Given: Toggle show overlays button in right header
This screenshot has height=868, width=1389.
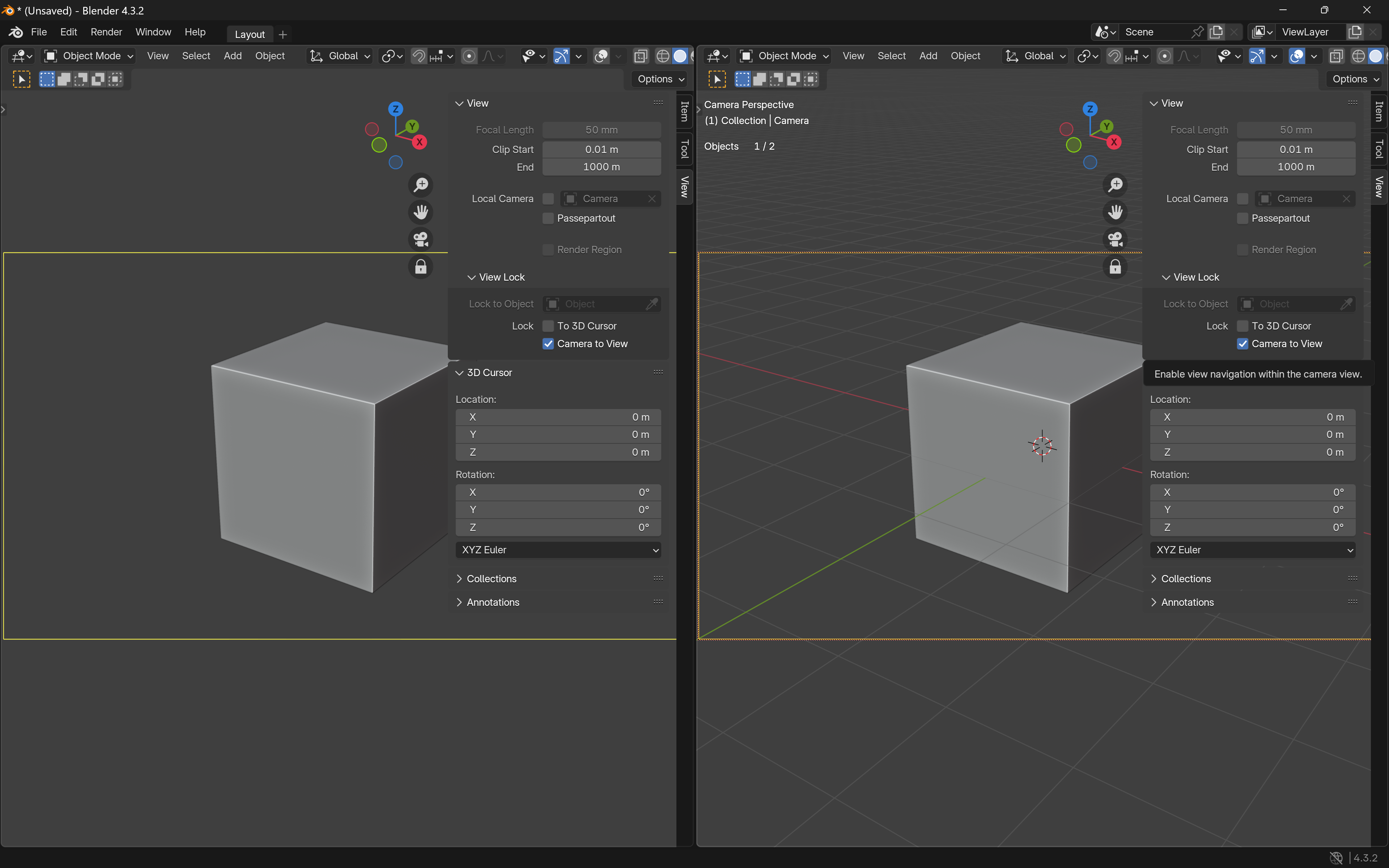Looking at the screenshot, I should 1297,56.
